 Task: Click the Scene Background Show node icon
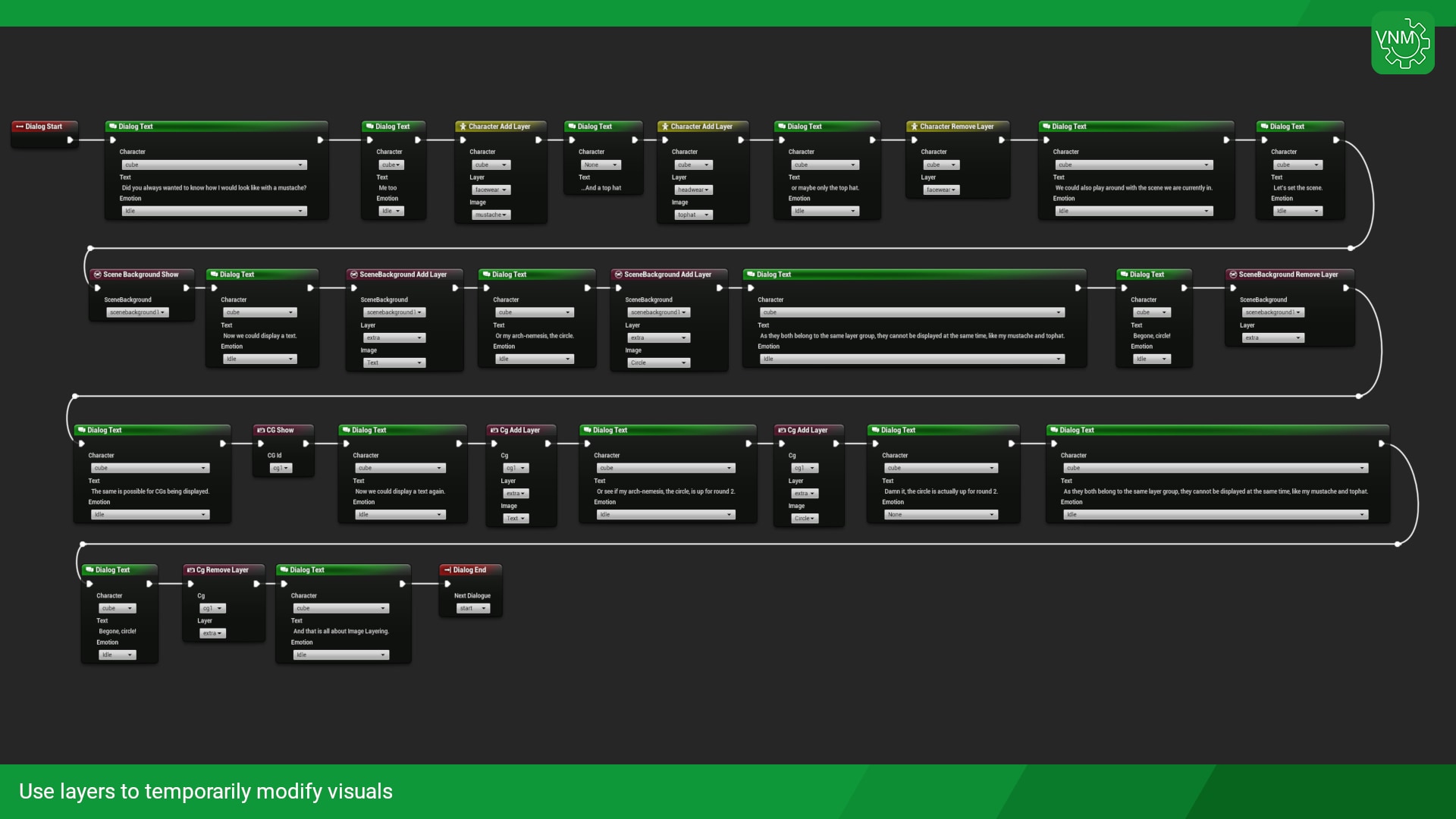tap(97, 275)
